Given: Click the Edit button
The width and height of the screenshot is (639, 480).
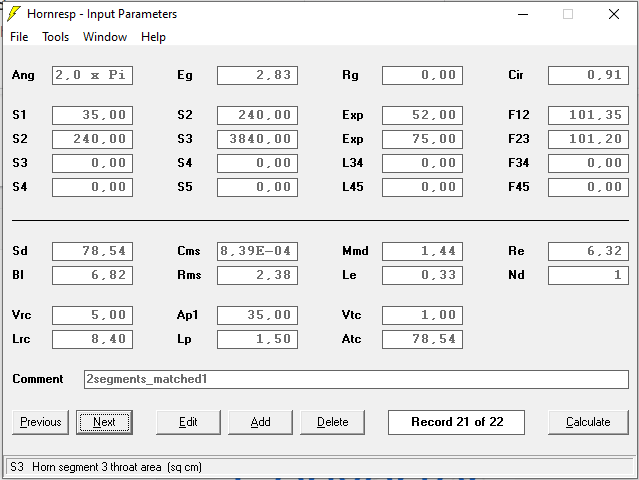Looking at the screenshot, I should click(x=188, y=422).
